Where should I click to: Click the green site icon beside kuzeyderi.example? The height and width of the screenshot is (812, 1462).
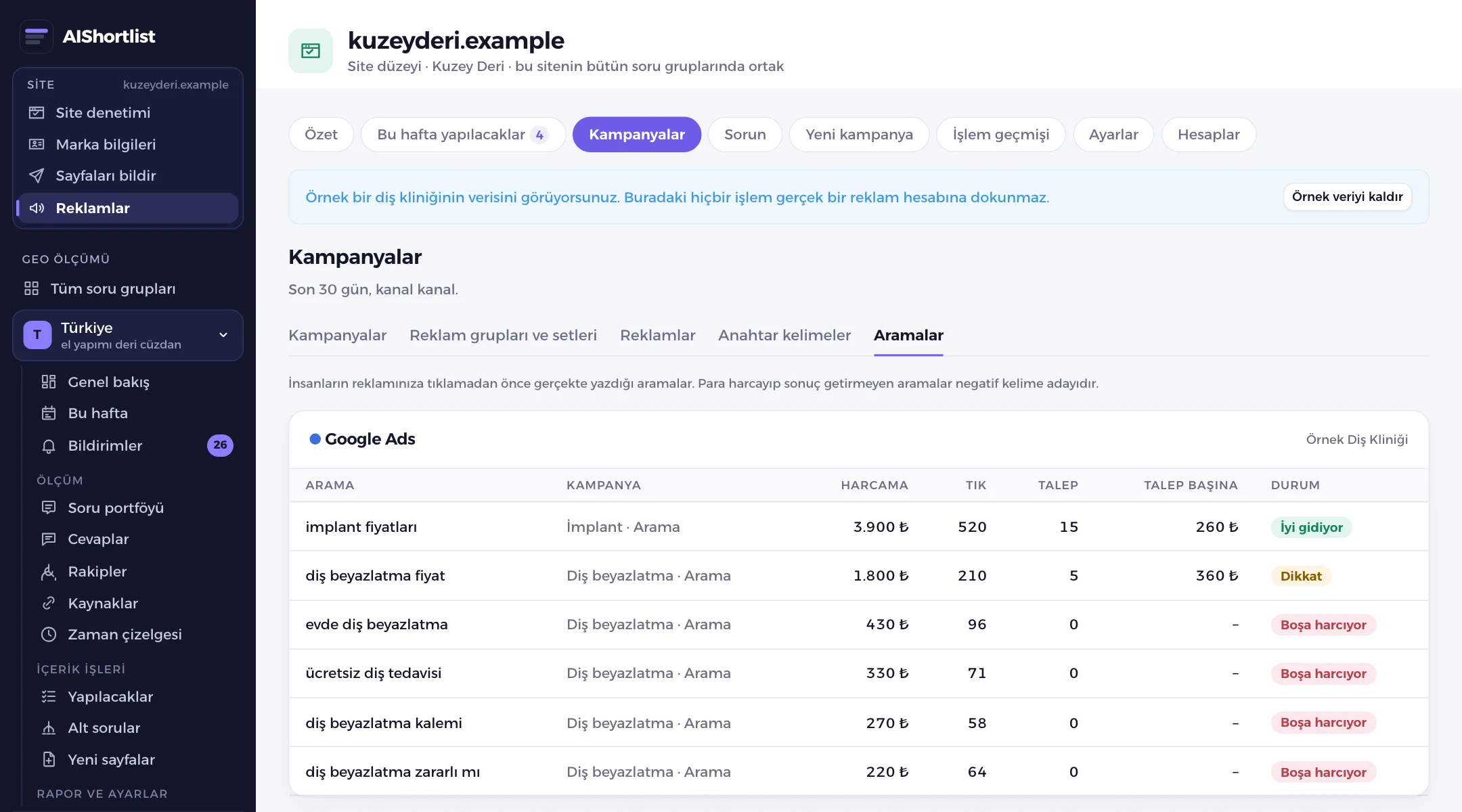tap(311, 51)
